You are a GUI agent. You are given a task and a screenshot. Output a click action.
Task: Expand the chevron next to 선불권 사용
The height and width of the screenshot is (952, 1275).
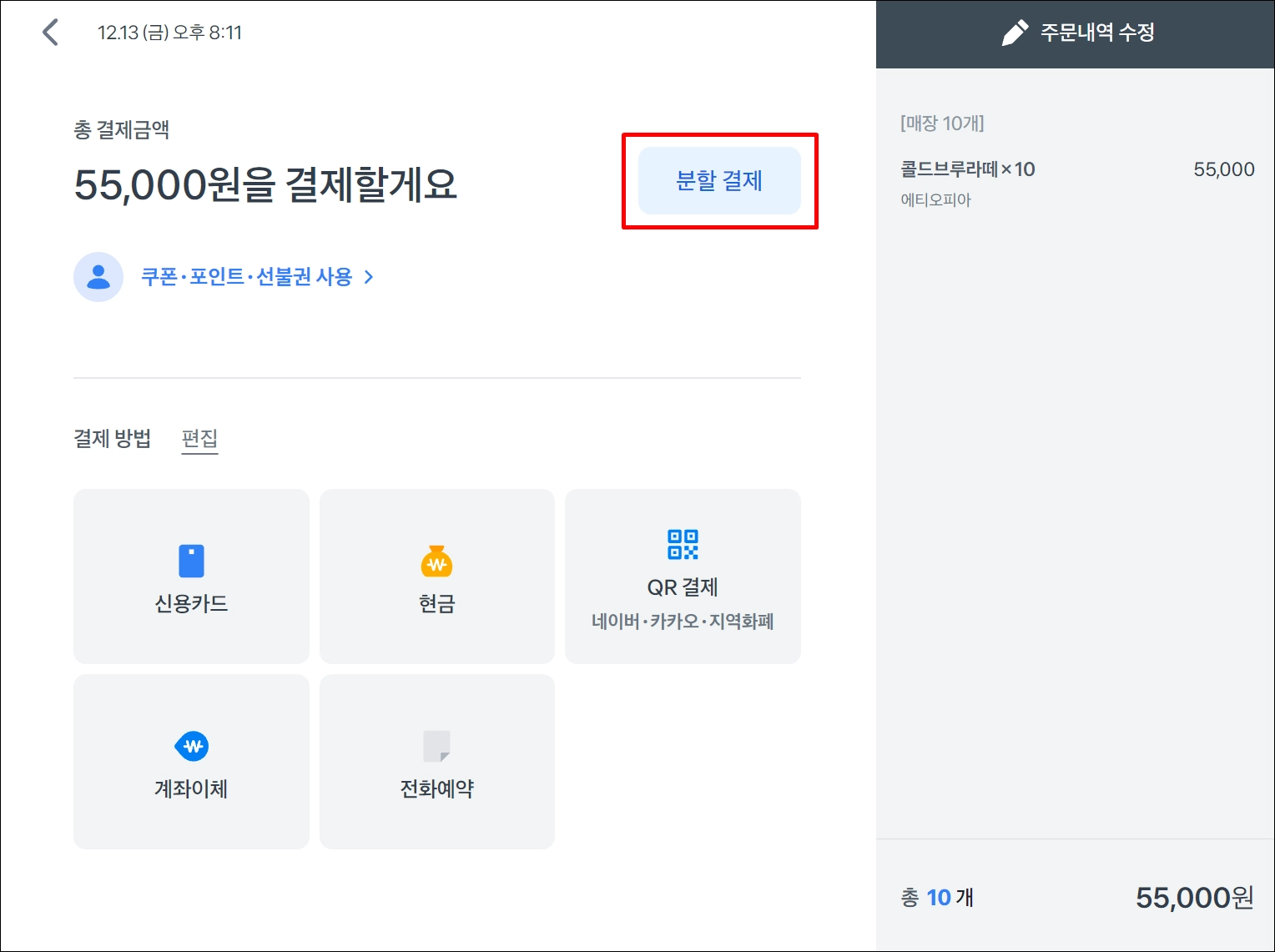369,277
